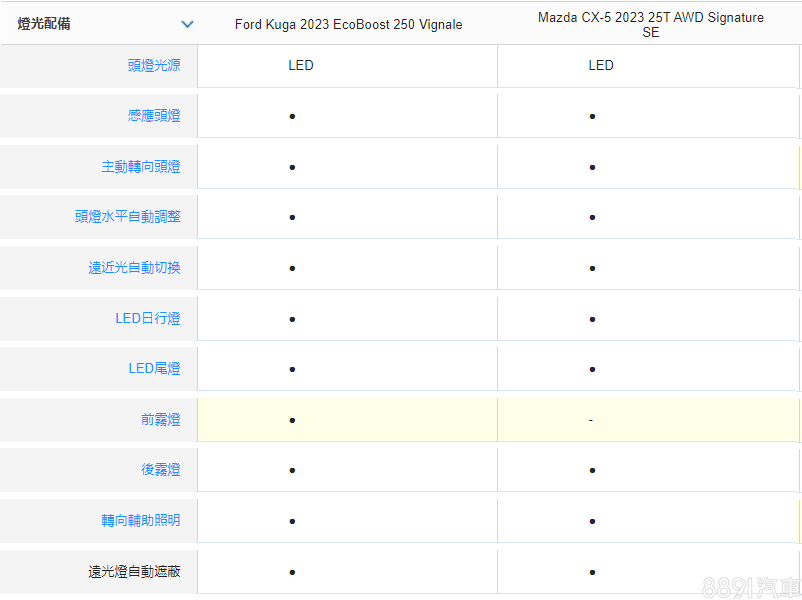The height and width of the screenshot is (600, 802).
Task: Click the 主動轉向頭燈 link
Action: tap(141, 167)
